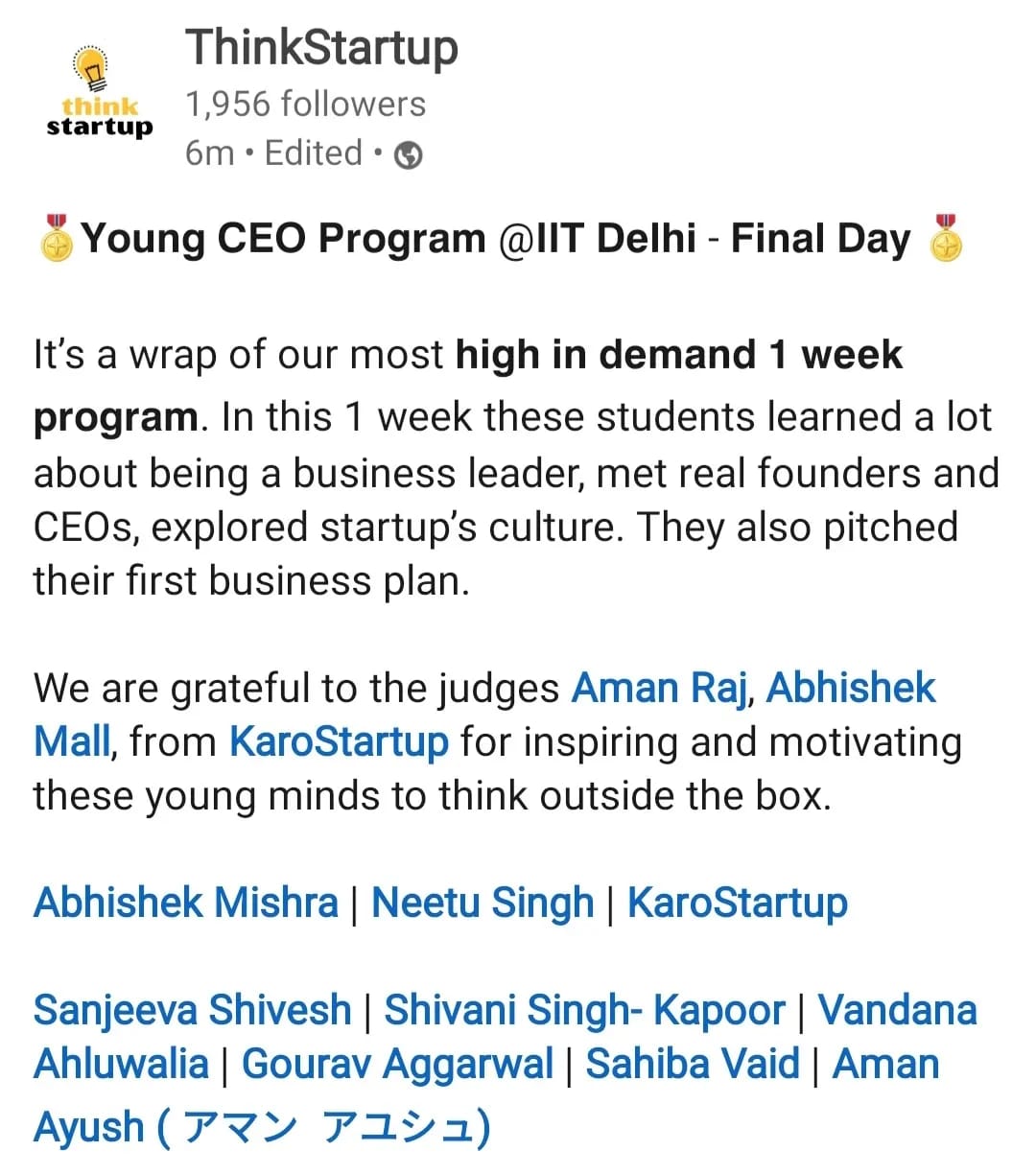Open Aman Ayush's profile mention
This screenshot has width=1036, height=1174.
point(261,1126)
